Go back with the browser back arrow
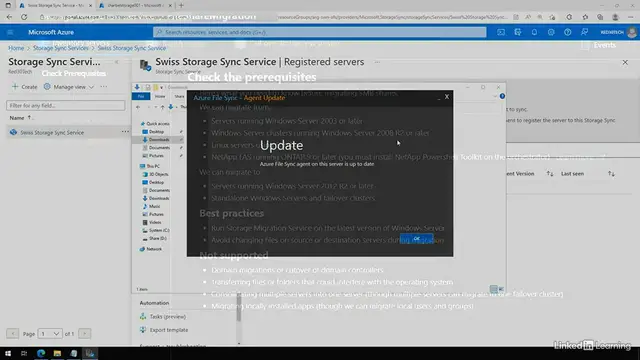Screen dimensions: 640x360 coord(9,17)
